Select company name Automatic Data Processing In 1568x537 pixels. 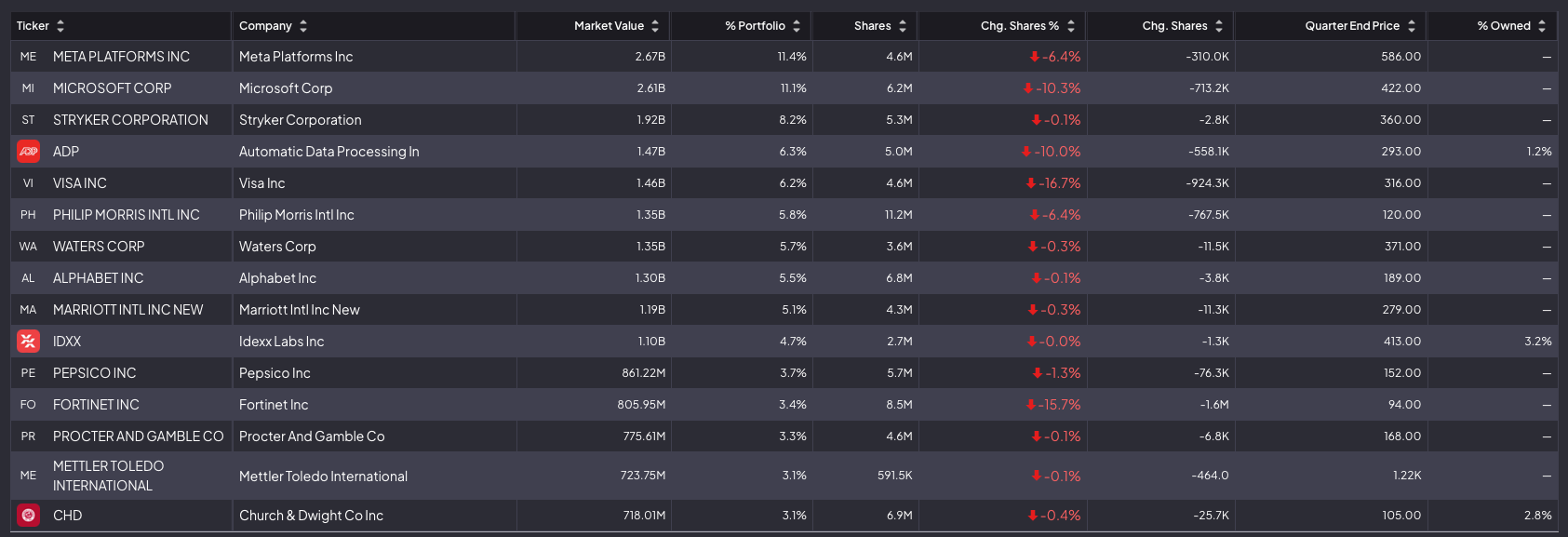(329, 152)
